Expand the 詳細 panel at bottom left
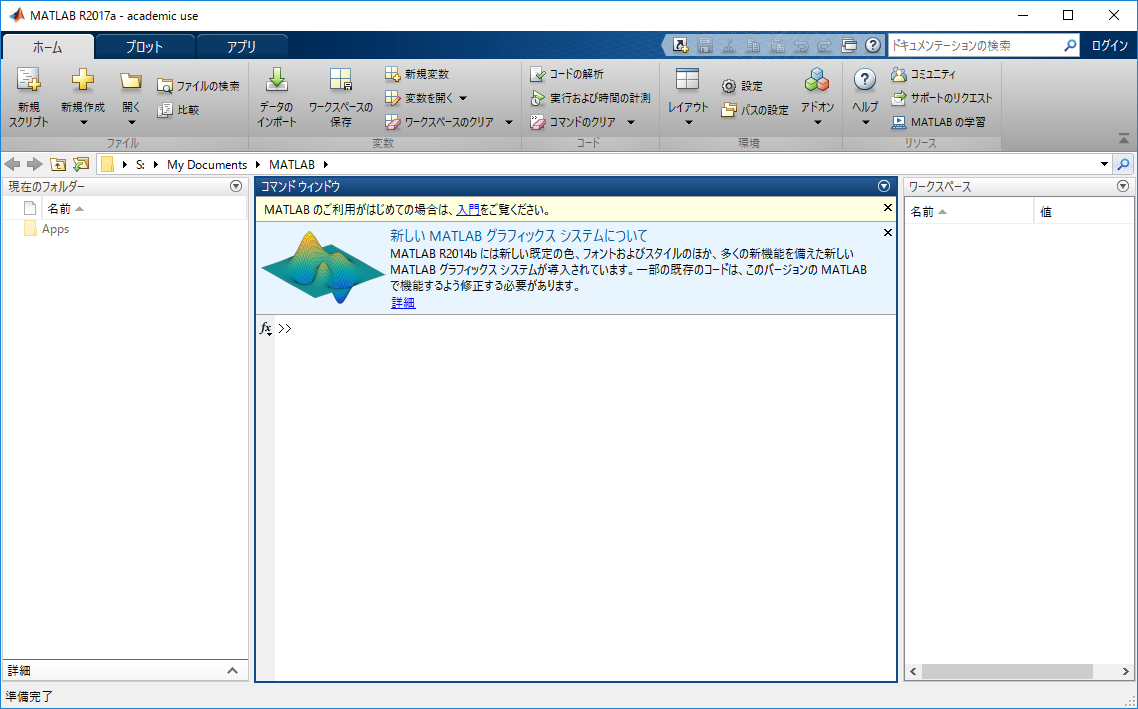The image size is (1138, 709). (x=232, y=671)
